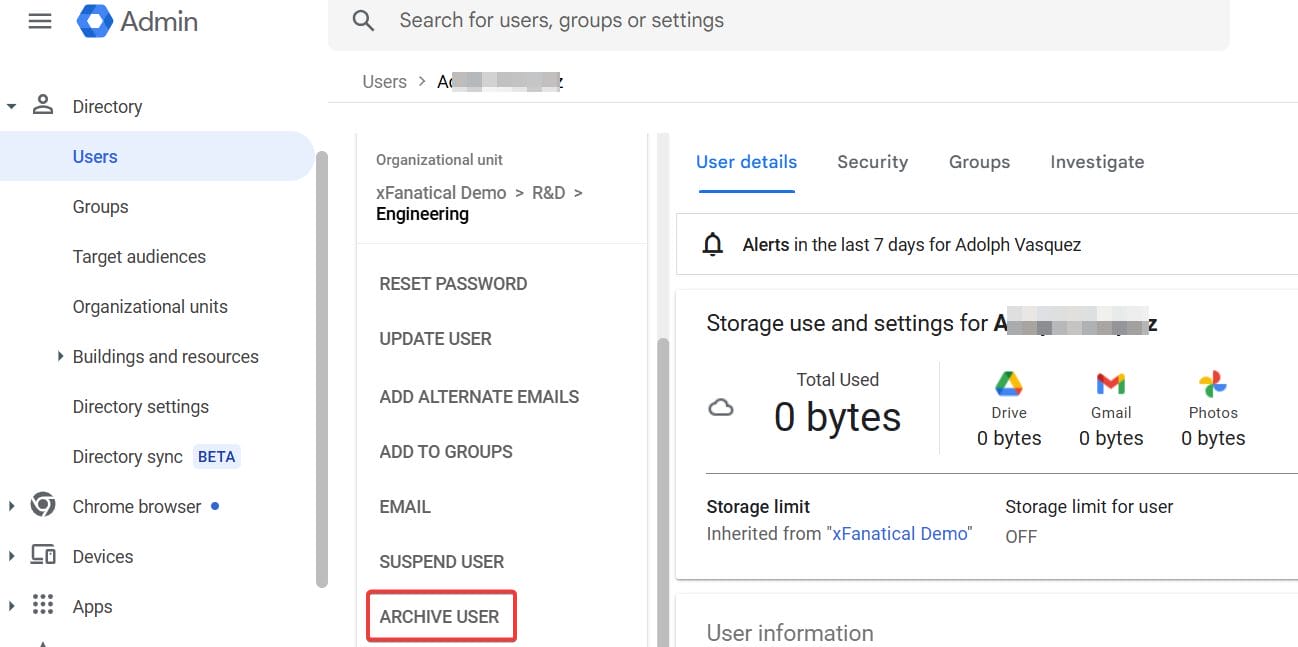The image size is (1298, 647).
Task: Click RESET PASSWORD action
Action: click(x=453, y=284)
